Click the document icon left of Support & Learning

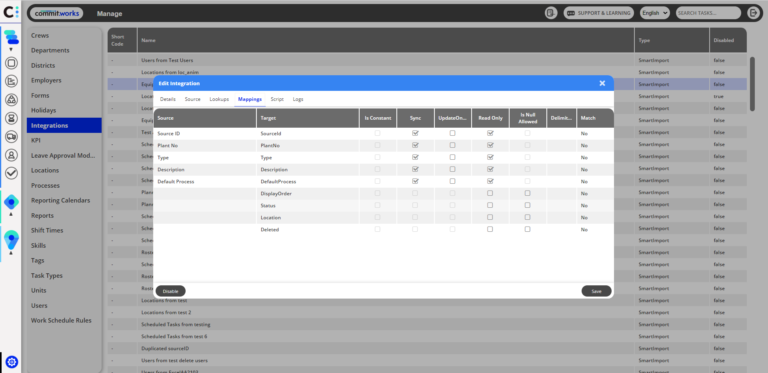click(551, 13)
